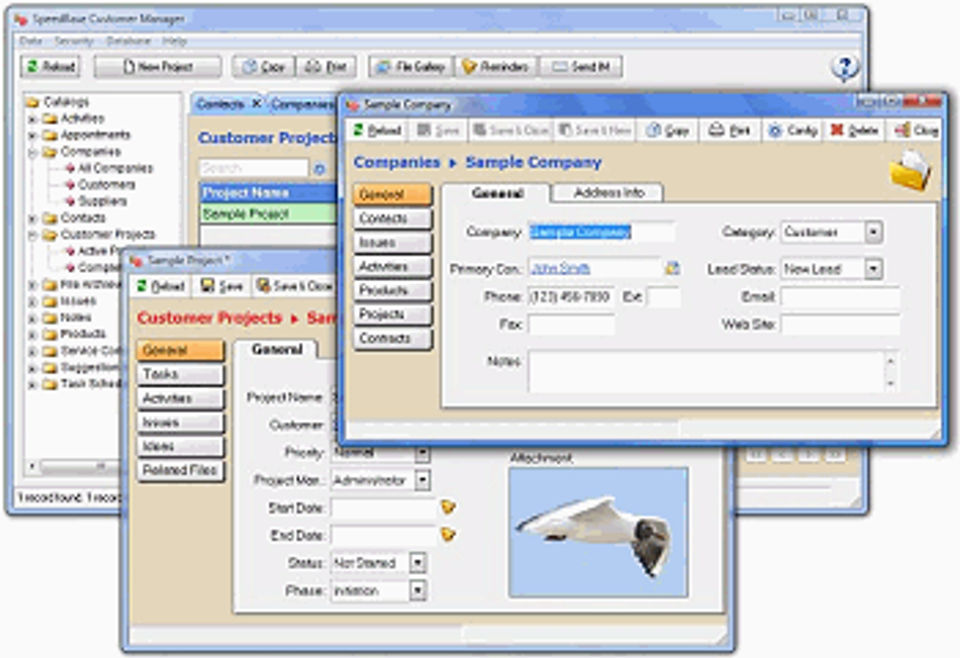Click the lookup icon beside Primary Contact
Screen dimensions: 960x658
click(672, 268)
